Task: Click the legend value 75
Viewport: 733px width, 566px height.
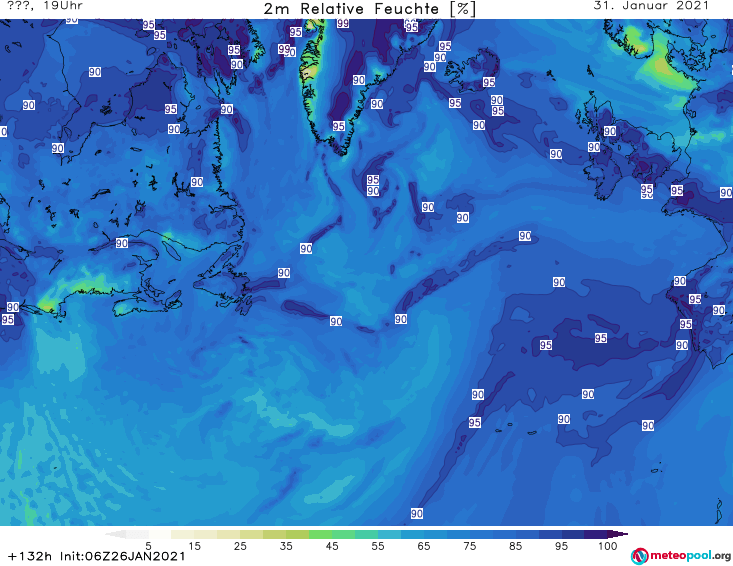Action: click(x=470, y=546)
